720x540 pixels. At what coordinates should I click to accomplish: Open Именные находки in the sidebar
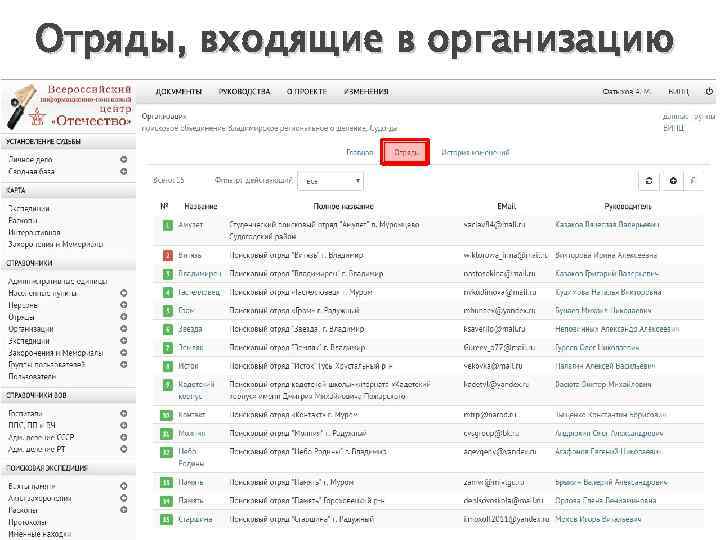point(39,534)
